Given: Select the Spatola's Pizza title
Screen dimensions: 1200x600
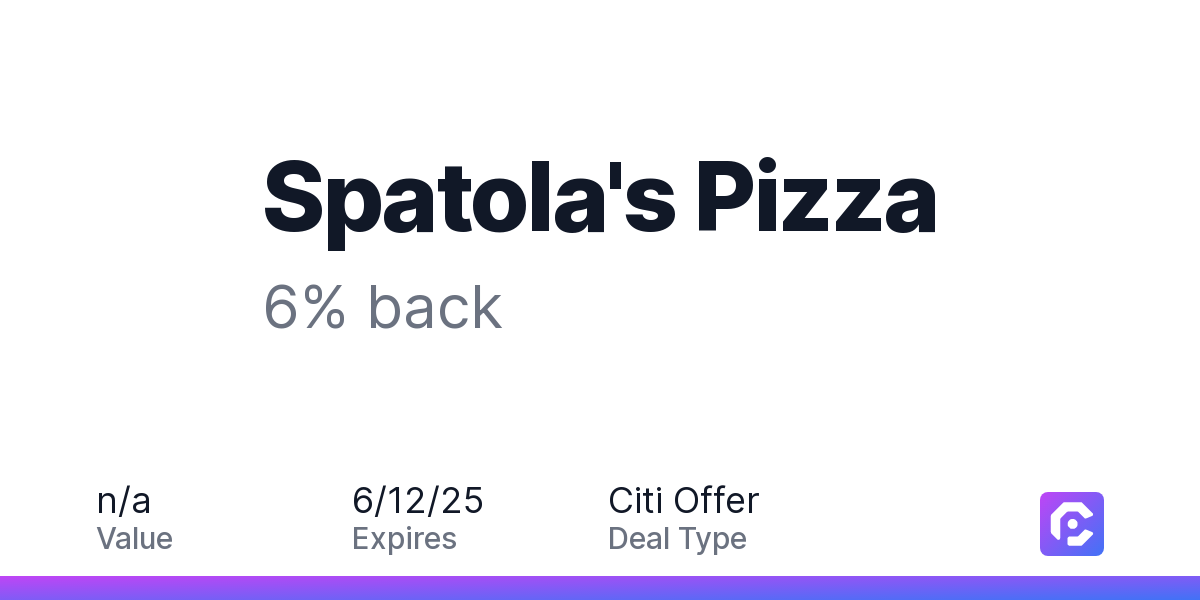Looking at the screenshot, I should pos(600,198).
